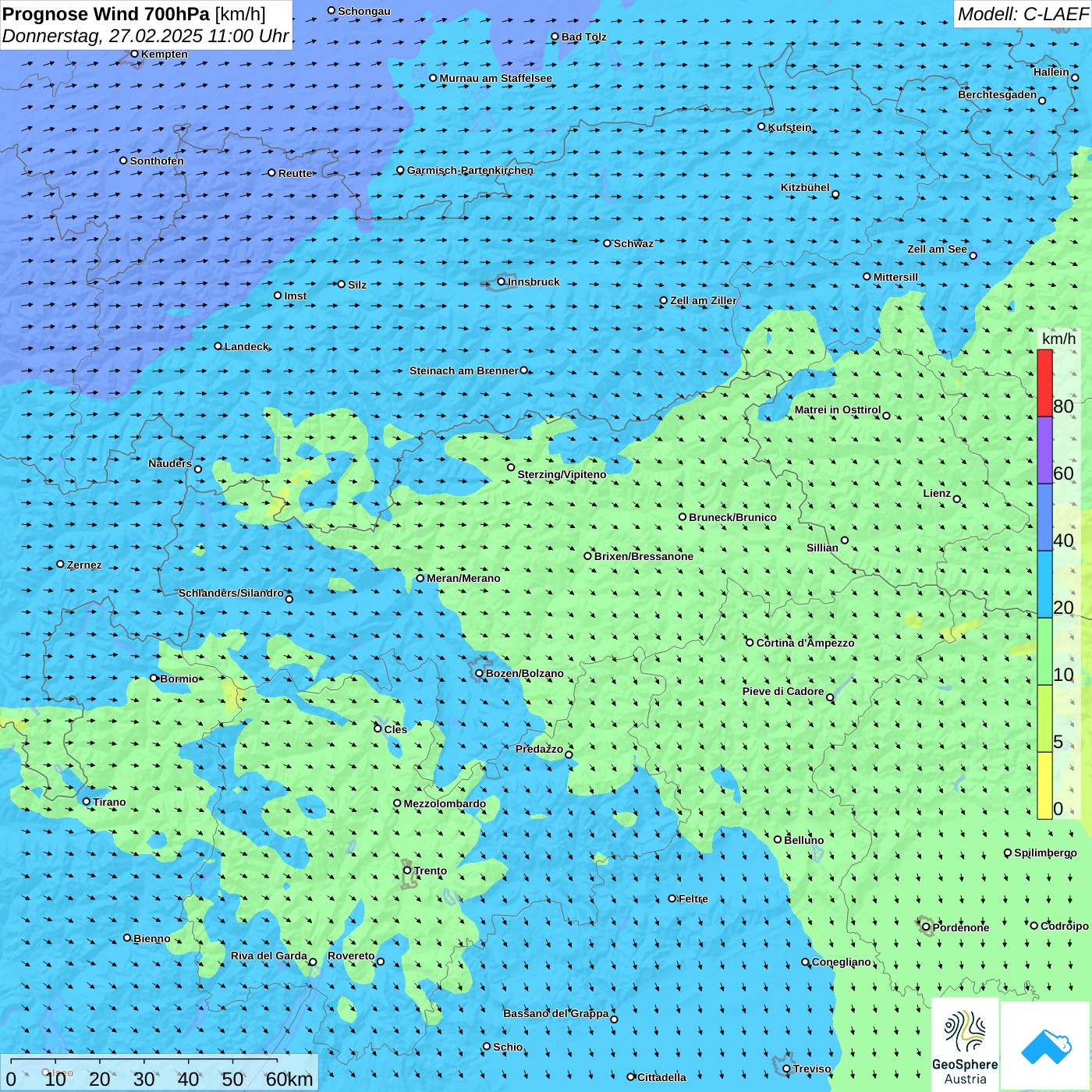
Task: Select the Garmisch-Partenkirchen marker dot
Action: pos(400,170)
